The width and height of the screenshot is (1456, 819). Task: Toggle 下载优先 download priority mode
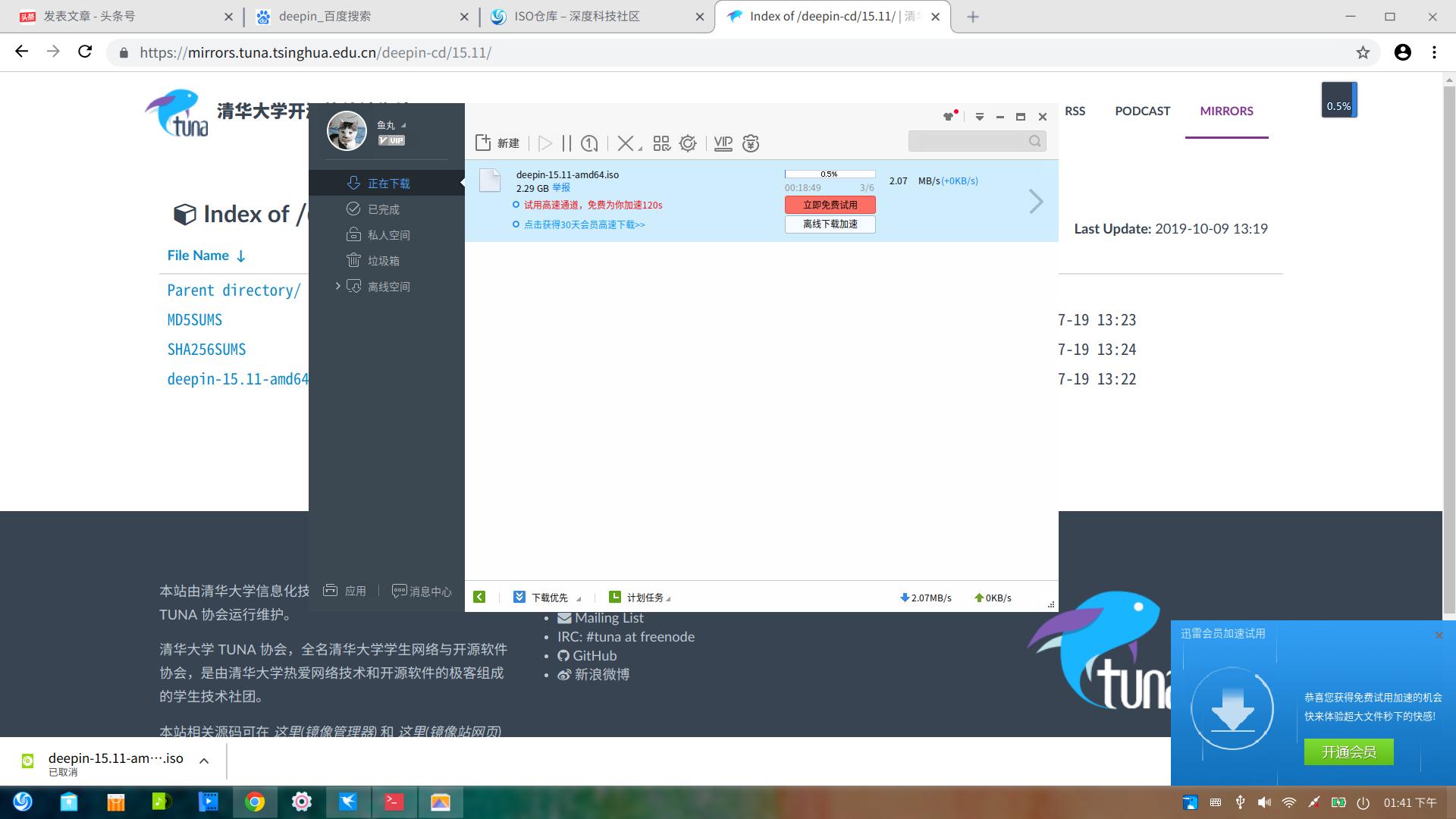point(544,597)
